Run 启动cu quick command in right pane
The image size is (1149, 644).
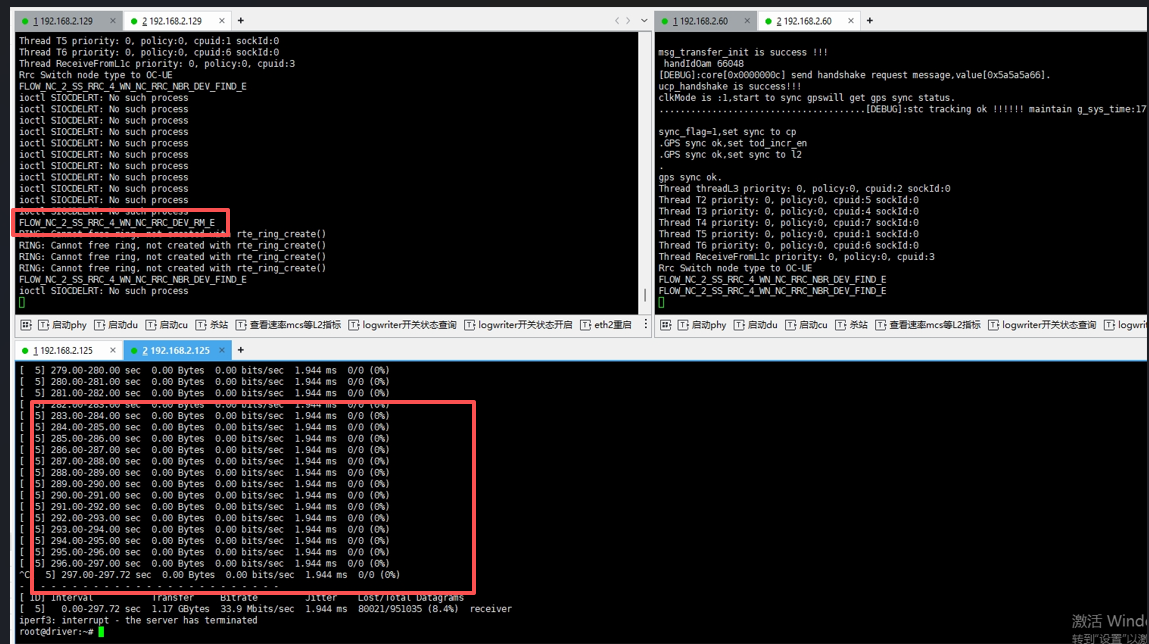812,325
